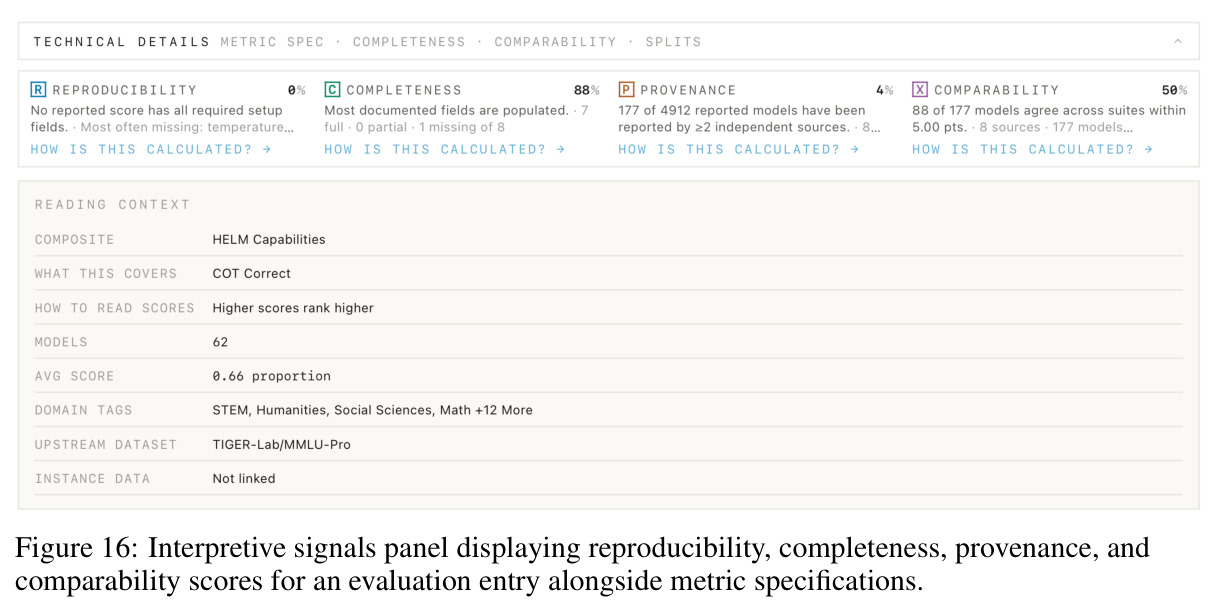Select the Metric Spec section label
The width and height of the screenshot is (1217, 612).
point(272,42)
